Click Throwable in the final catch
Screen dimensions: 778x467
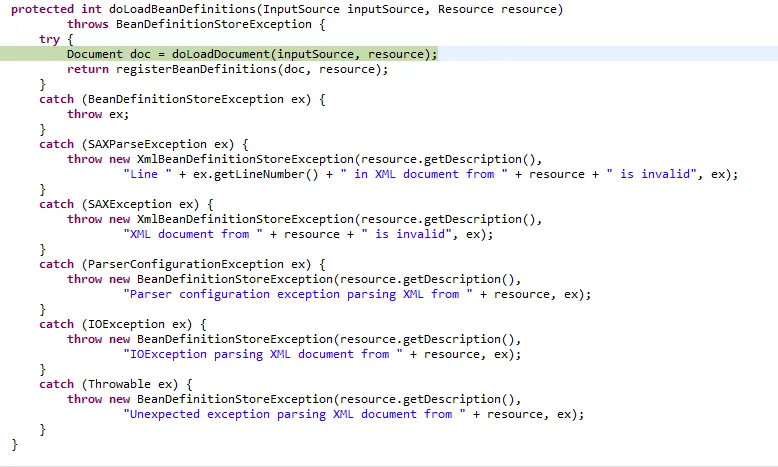click(119, 384)
